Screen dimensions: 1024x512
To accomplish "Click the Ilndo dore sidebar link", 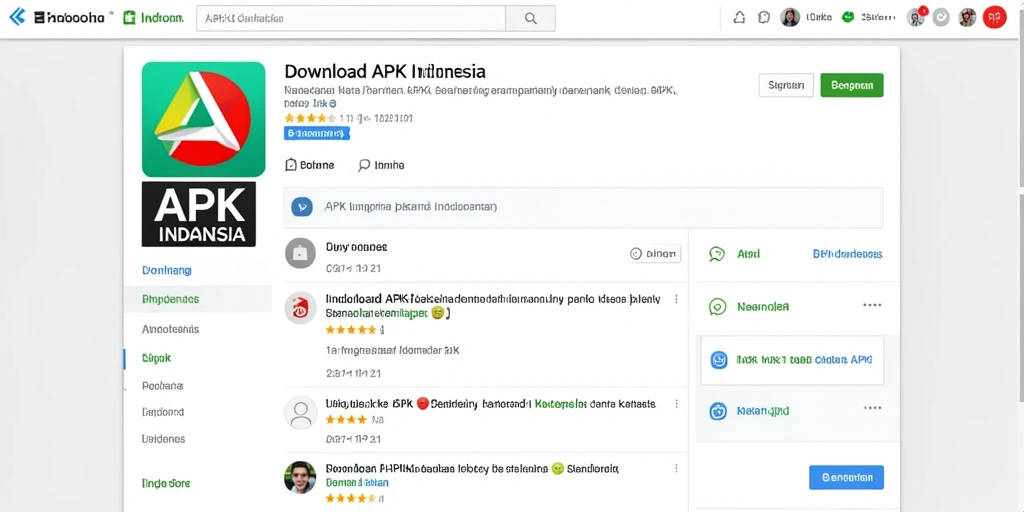I will pos(166,483).
